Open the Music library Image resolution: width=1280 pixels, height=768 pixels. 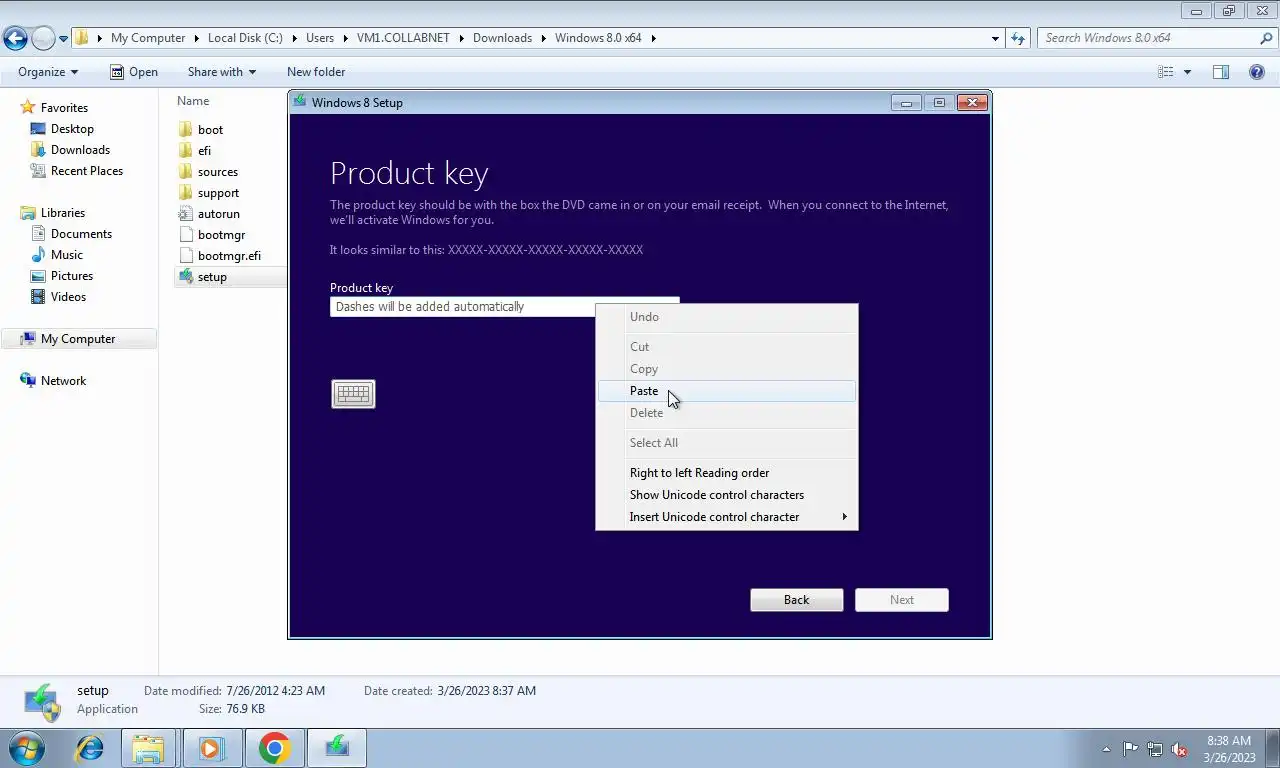click(67, 255)
